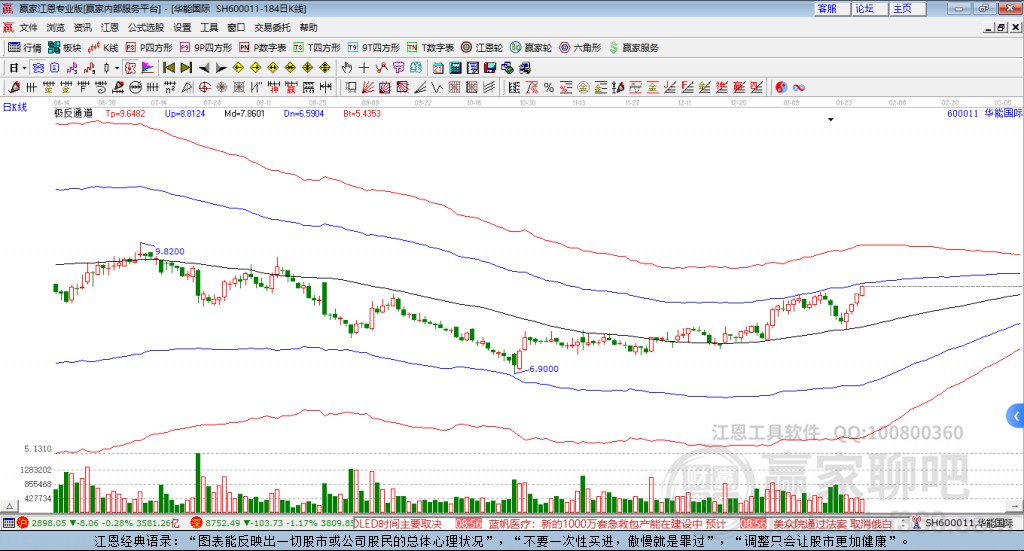Click the purple 节 icon
Viewport: 1024px width, 551px height.
point(398,68)
